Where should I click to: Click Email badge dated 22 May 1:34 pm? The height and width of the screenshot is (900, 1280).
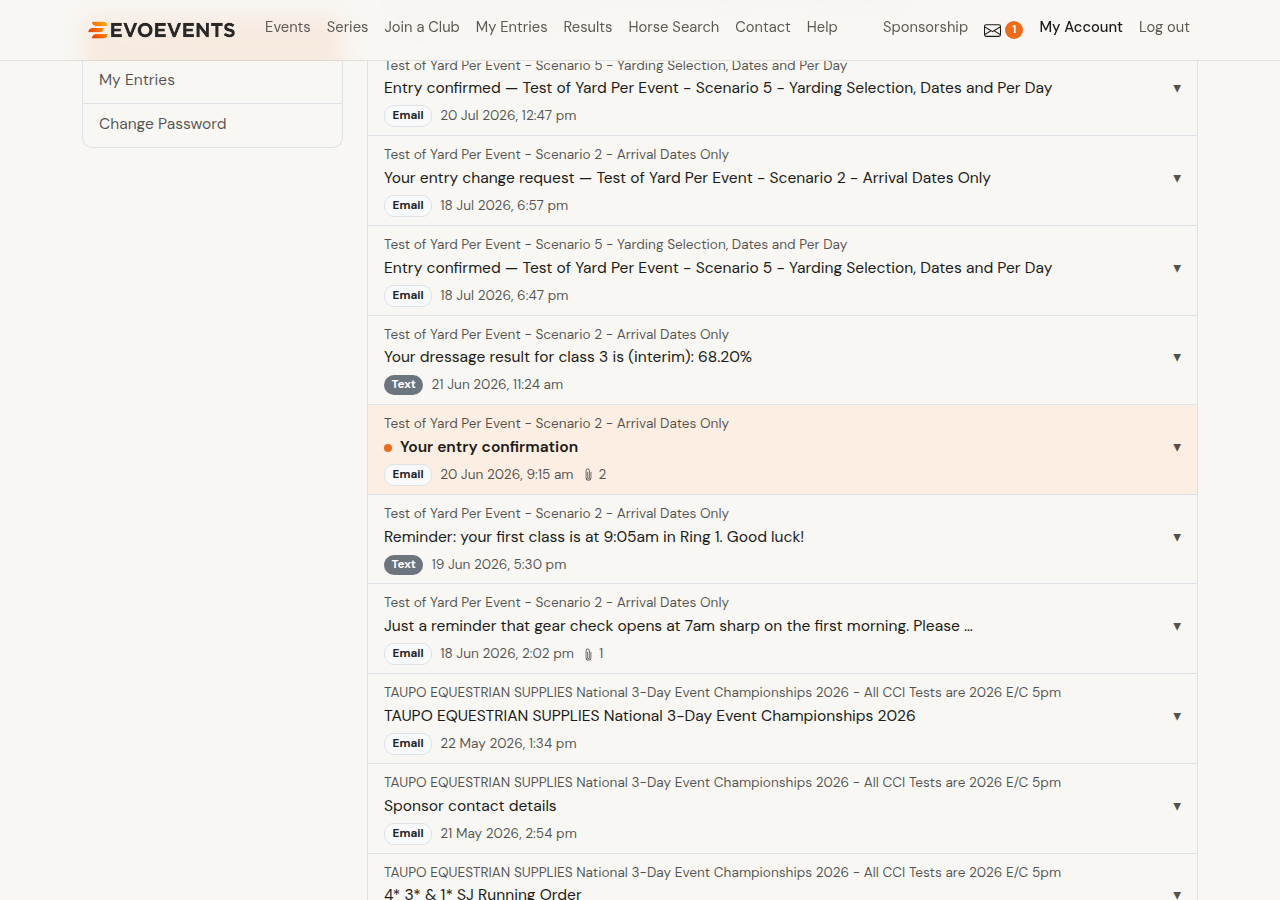408,744
